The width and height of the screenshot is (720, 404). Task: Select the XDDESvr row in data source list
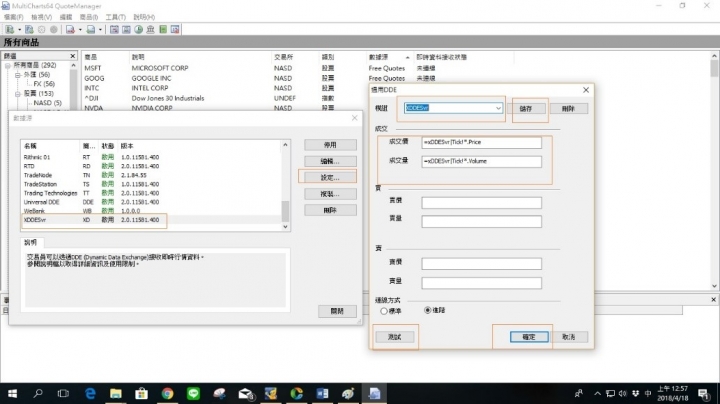[x=152, y=220]
